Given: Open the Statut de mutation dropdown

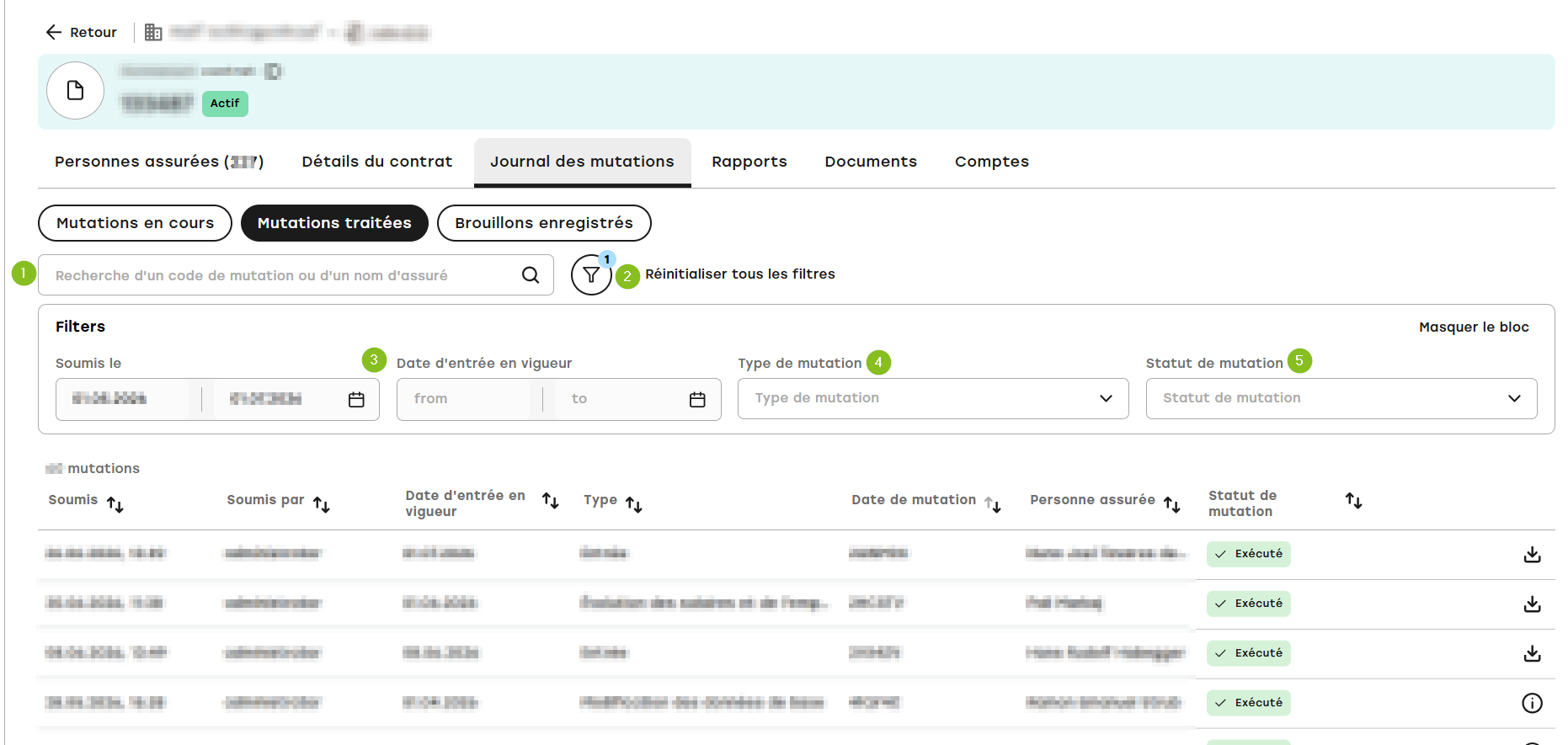Looking at the screenshot, I should point(1341,398).
